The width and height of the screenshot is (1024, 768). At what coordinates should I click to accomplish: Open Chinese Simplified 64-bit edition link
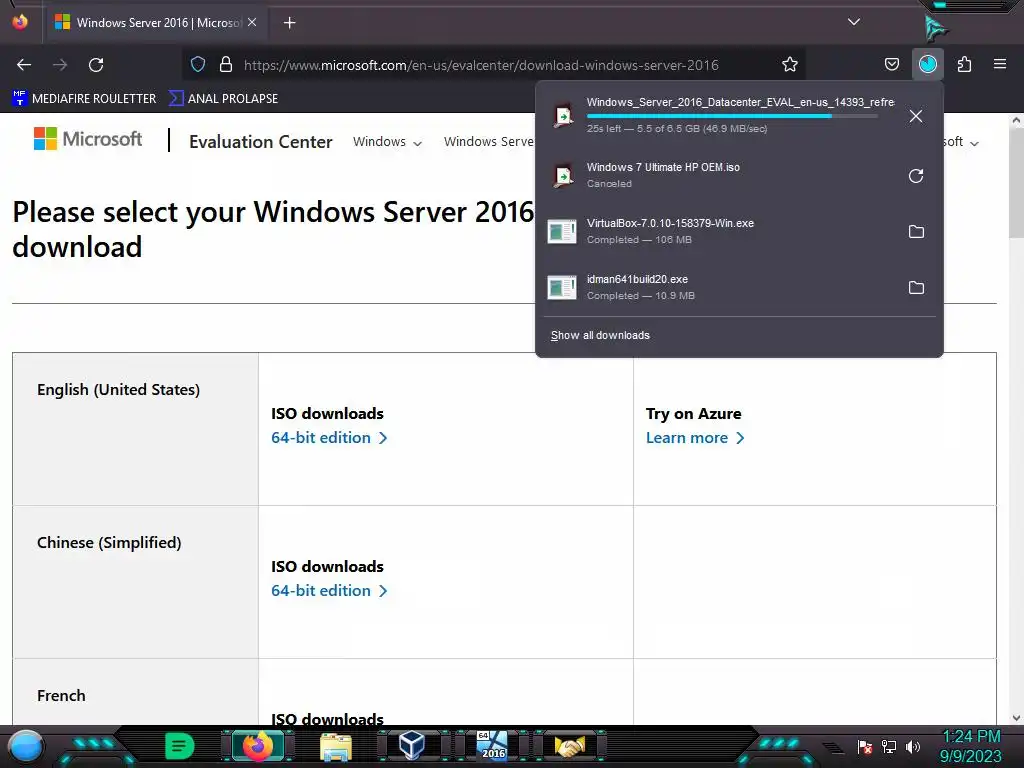(x=329, y=590)
